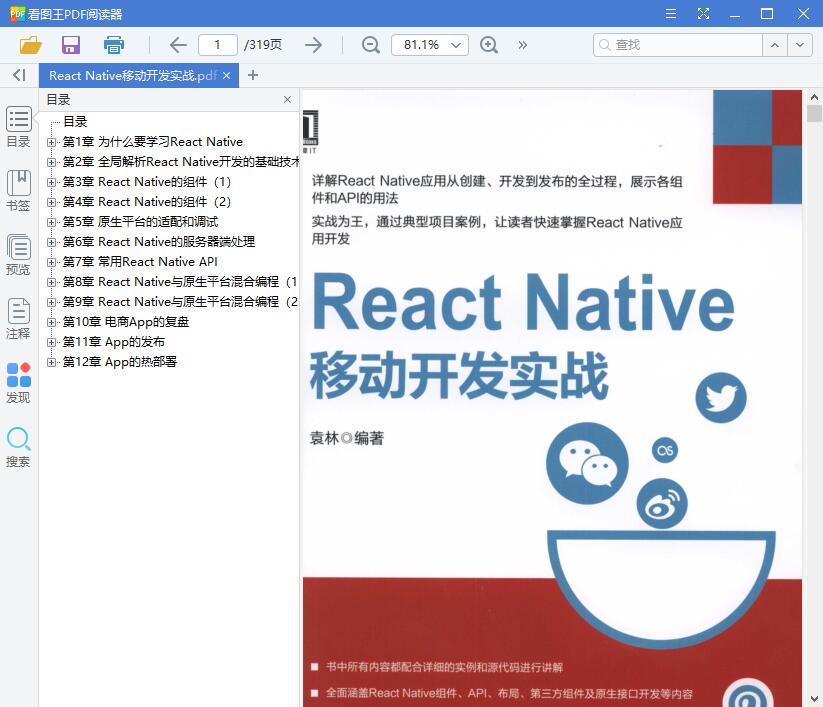Jump to 第9章 混合编程 chapter
823x707 pixels.
click(x=180, y=301)
